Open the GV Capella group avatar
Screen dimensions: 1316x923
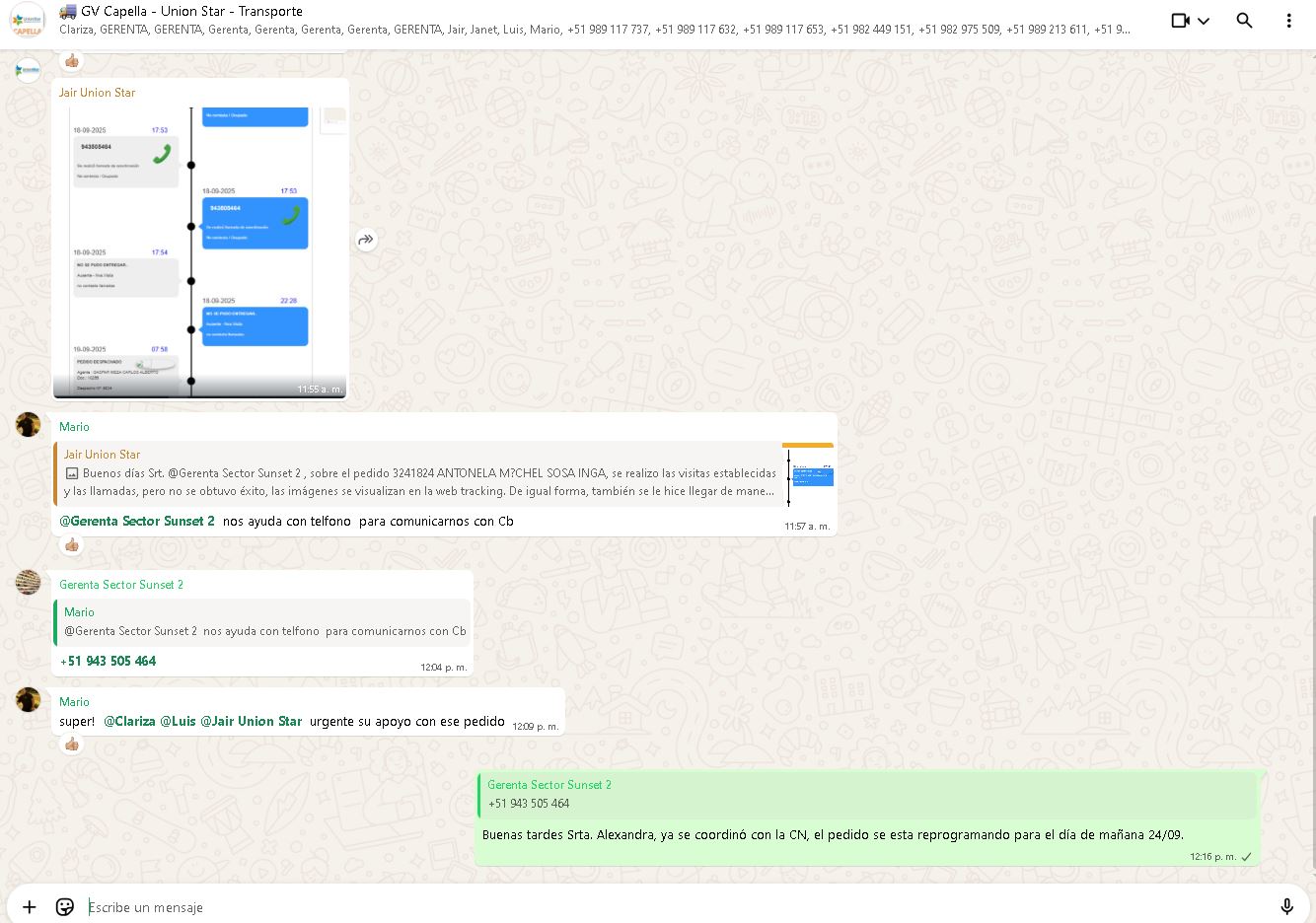coord(28,21)
